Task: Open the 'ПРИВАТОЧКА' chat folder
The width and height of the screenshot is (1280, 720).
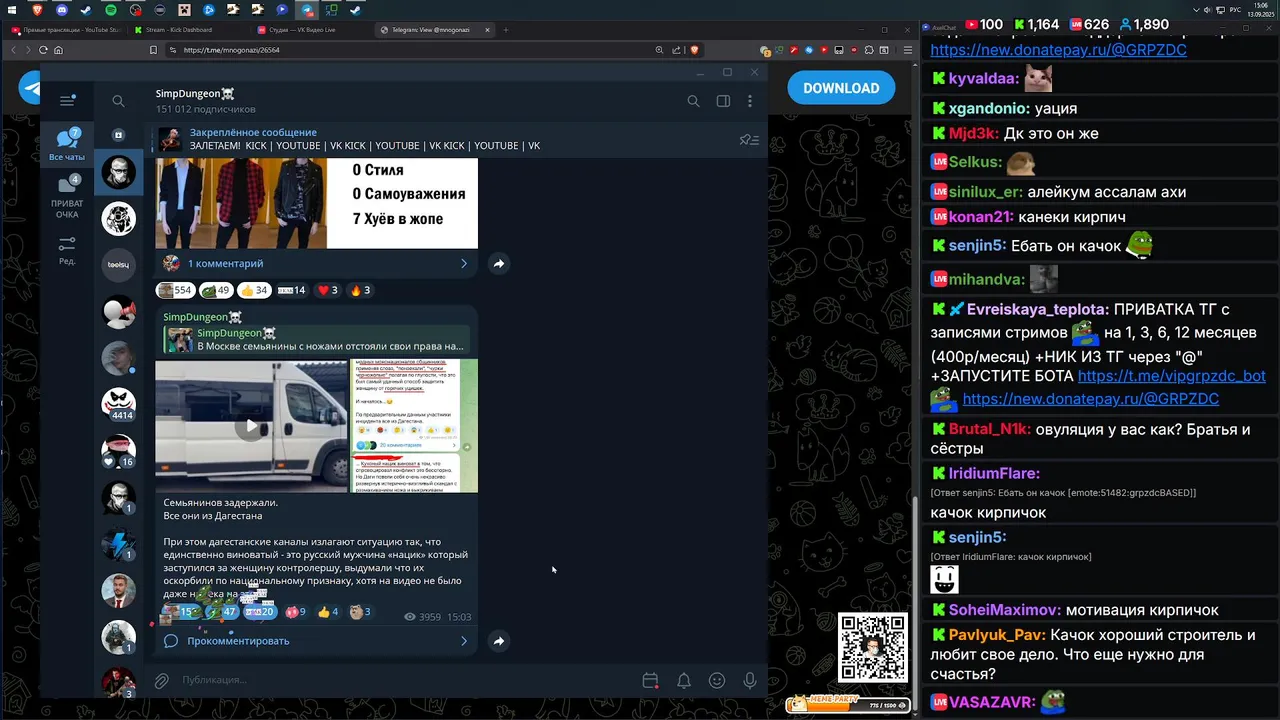Action: pos(67,196)
